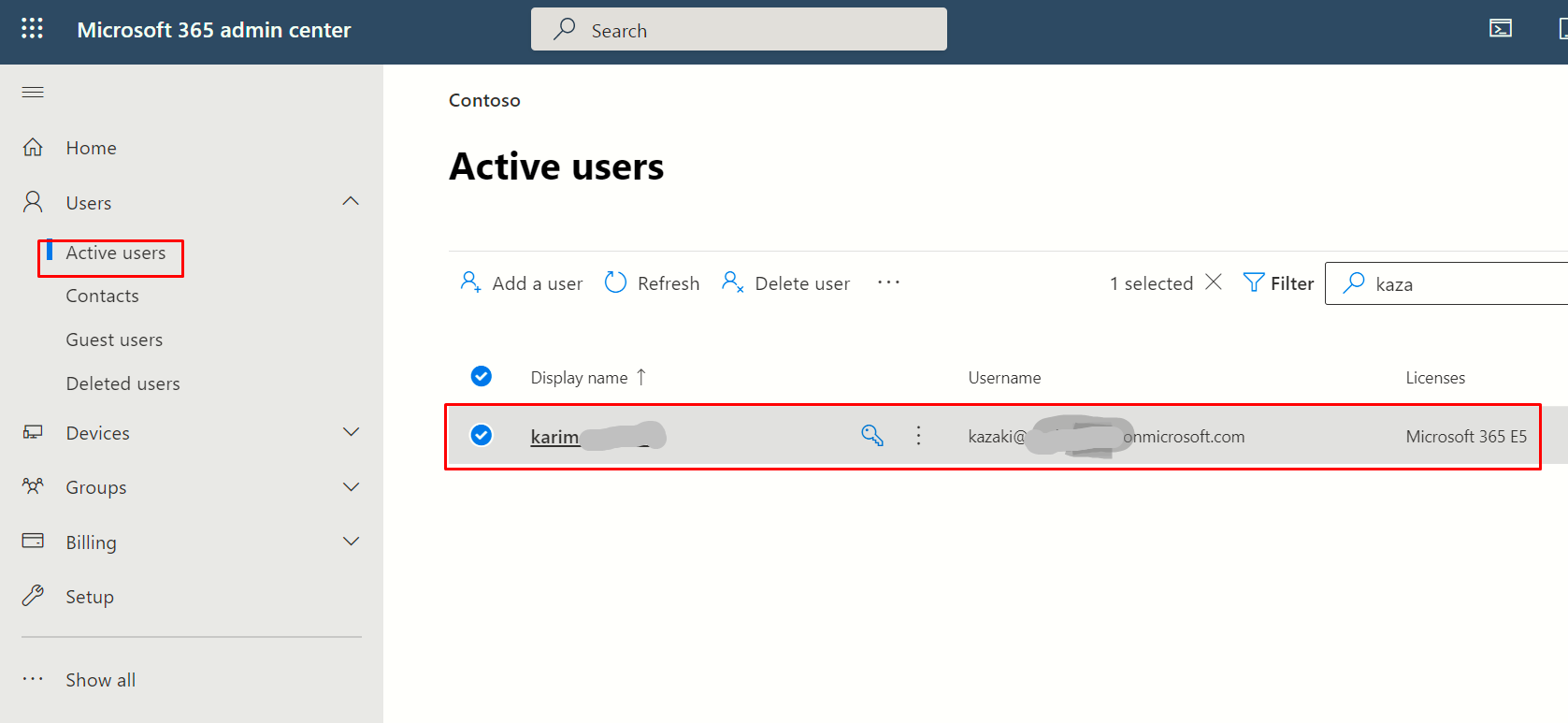
Task: Click the Add a user icon
Action: (470, 282)
